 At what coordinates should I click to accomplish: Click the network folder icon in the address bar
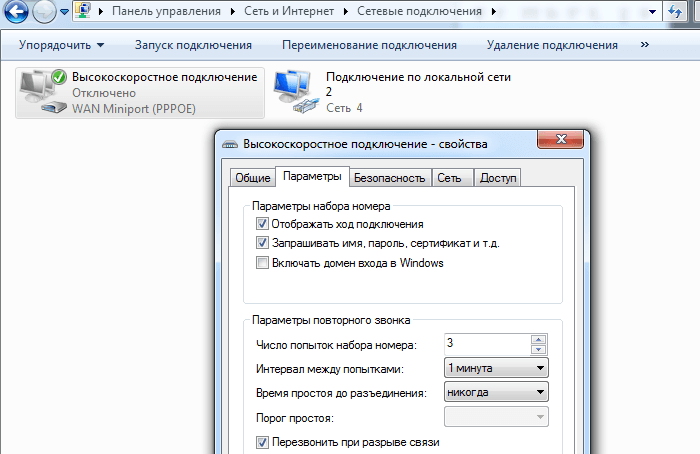[x=83, y=11]
